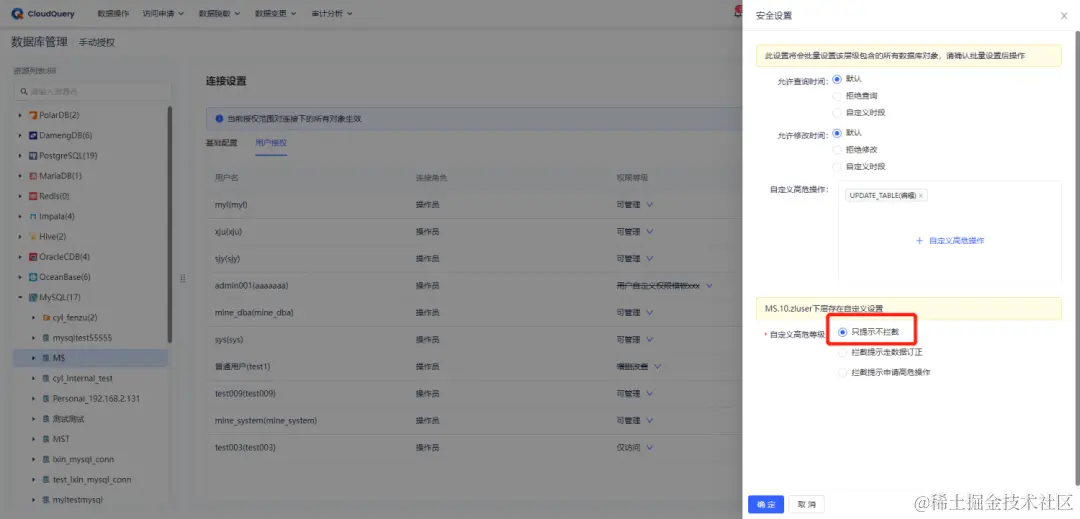Expand the PolarDB(2) tree node arrow
1080x519 pixels.
coord(20,115)
